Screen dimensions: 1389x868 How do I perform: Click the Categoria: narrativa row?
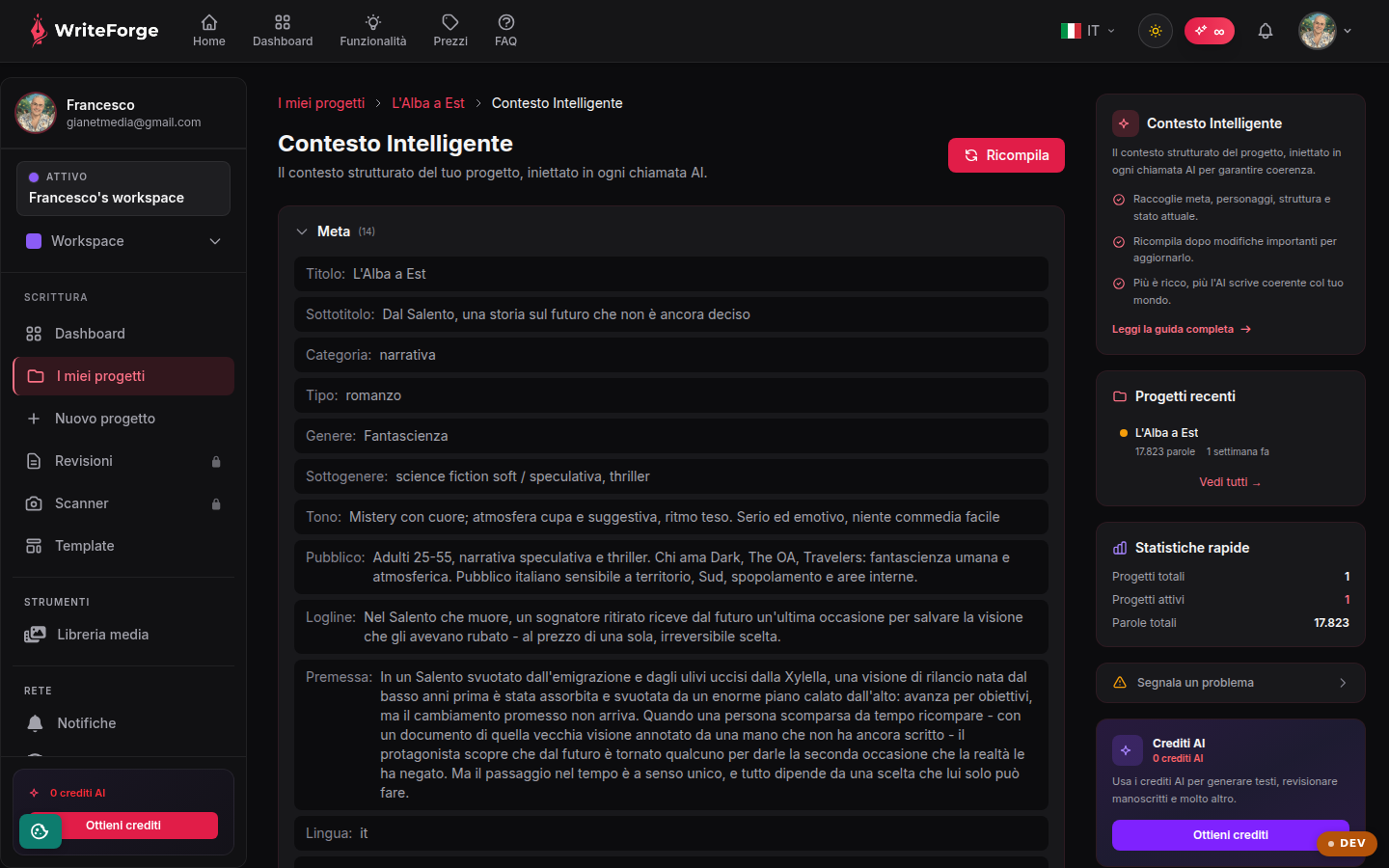coord(671,355)
